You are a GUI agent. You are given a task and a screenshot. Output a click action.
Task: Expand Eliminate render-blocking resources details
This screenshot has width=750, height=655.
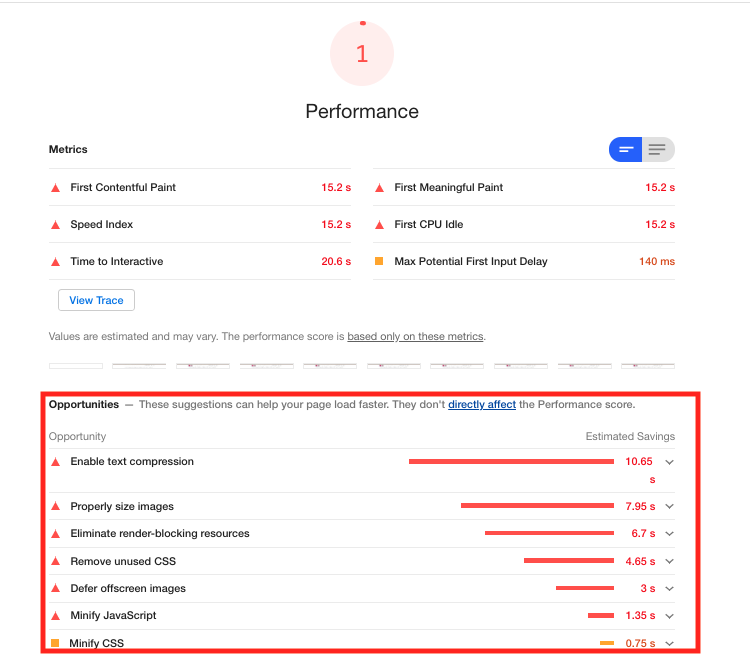coord(670,534)
